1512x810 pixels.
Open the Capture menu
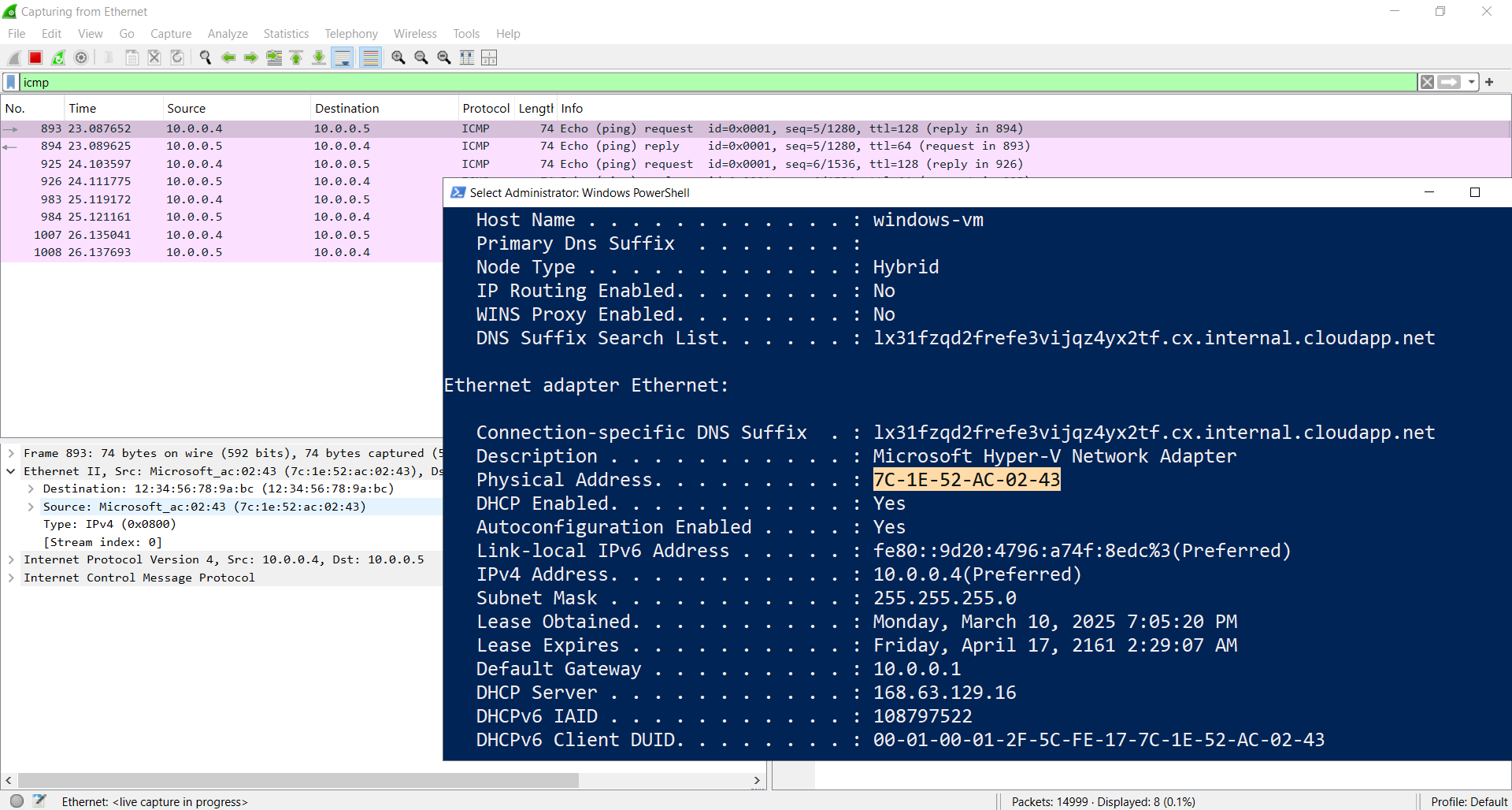171,34
